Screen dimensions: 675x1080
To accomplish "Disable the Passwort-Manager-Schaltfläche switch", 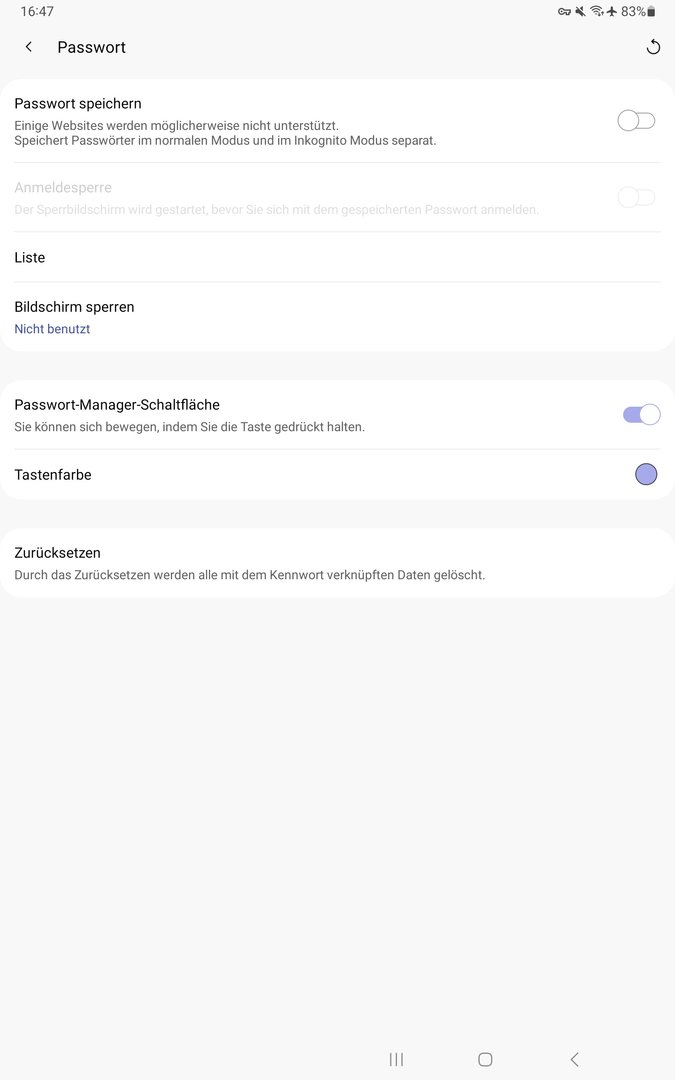I will 641,415.
